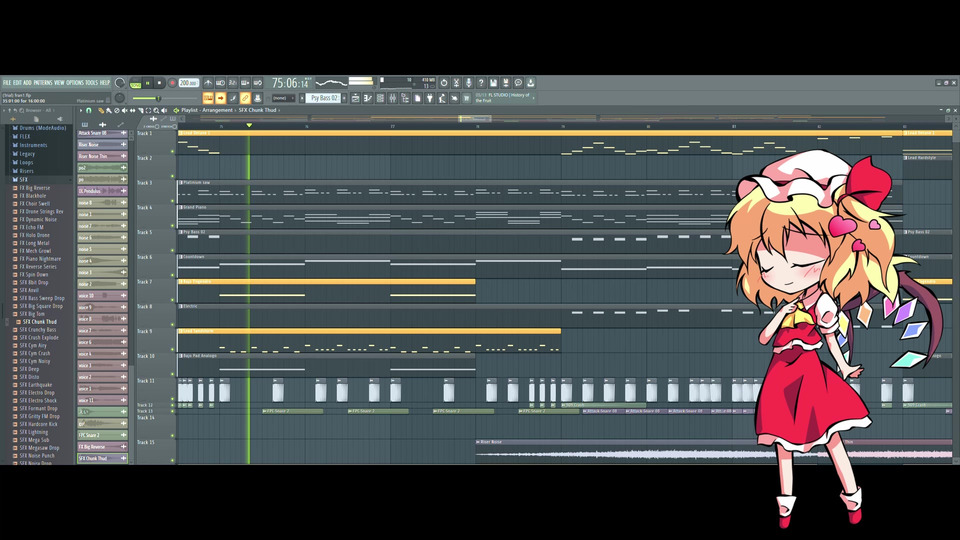Open the (none) snap dropdown
This screenshot has width=960, height=540.
pos(283,98)
